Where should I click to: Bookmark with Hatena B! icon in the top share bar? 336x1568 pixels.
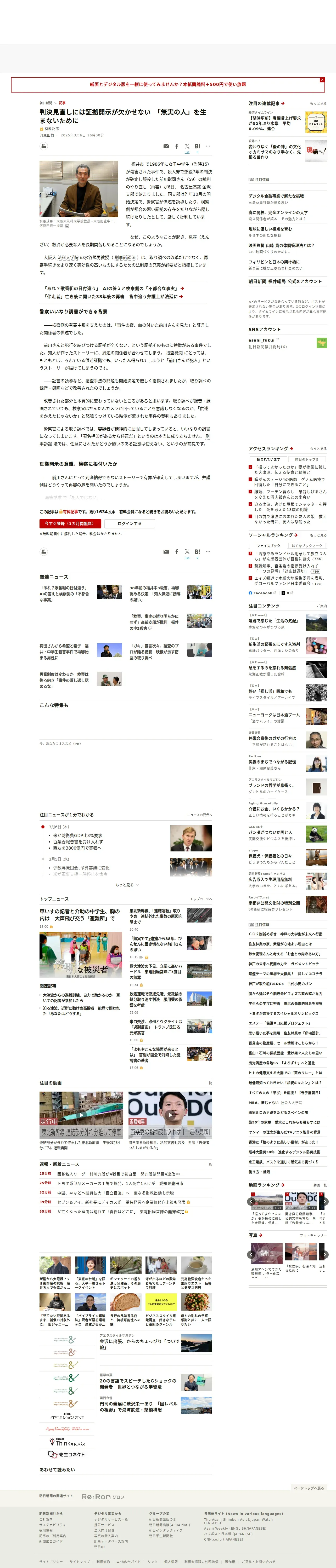198,146
